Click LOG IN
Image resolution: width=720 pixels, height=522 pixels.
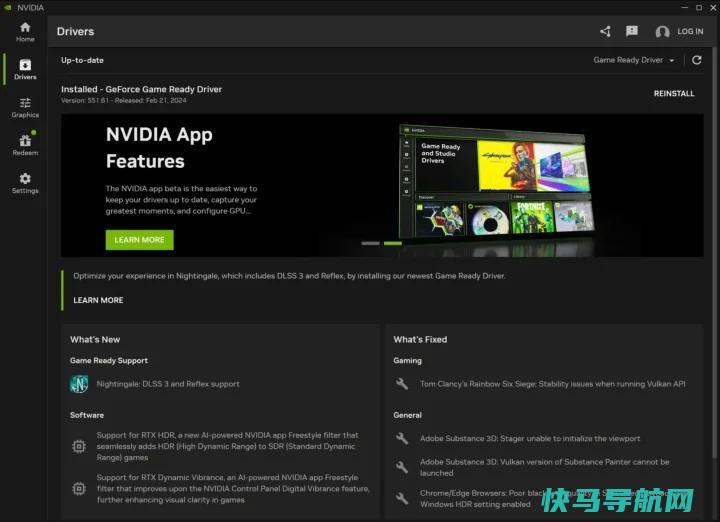(x=690, y=32)
